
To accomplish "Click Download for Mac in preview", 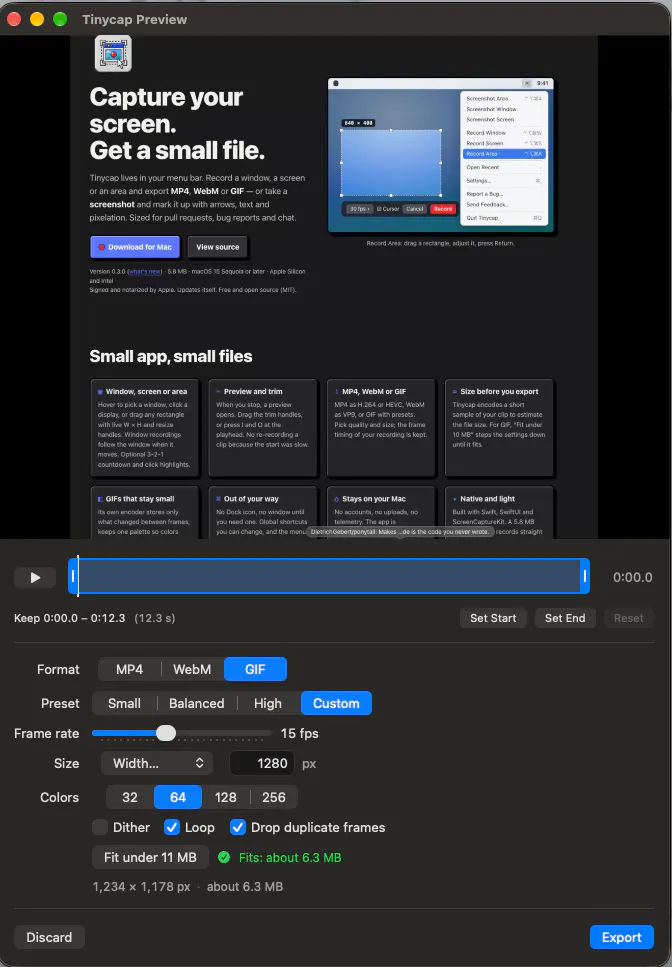I will pyautogui.click(x=135, y=247).
